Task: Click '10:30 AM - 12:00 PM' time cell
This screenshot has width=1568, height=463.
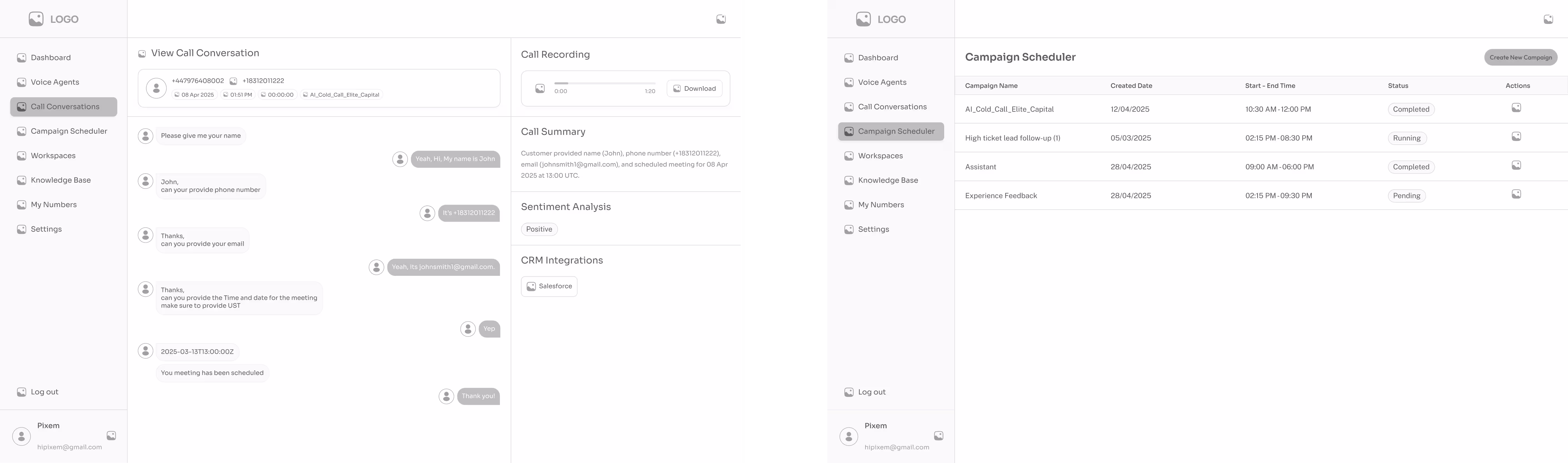Action: click(1278, 110)
